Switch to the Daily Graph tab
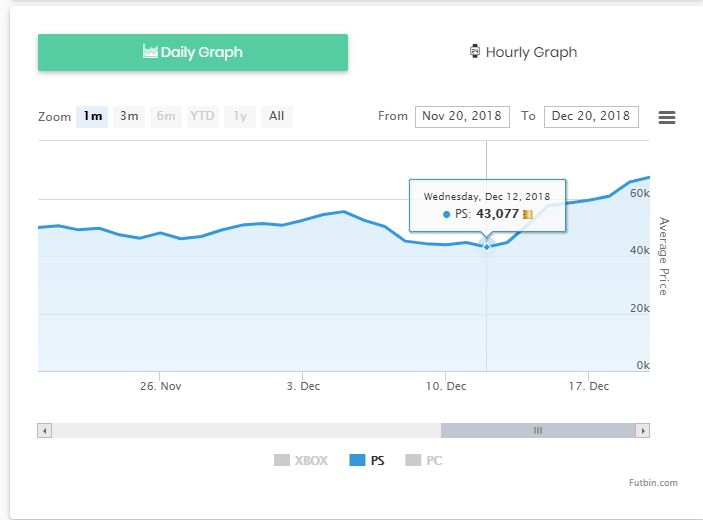Screen dimensions: 703x520 193,52
